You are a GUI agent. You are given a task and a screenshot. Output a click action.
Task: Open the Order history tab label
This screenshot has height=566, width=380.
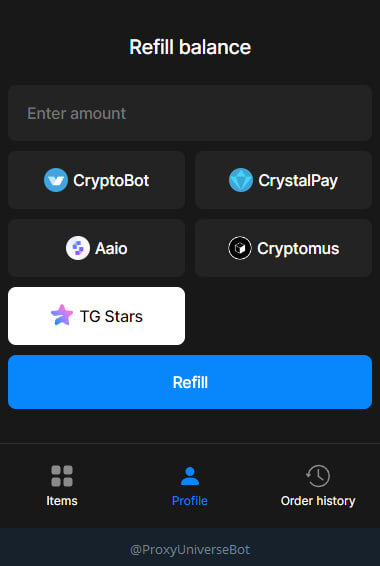[318, 501]
